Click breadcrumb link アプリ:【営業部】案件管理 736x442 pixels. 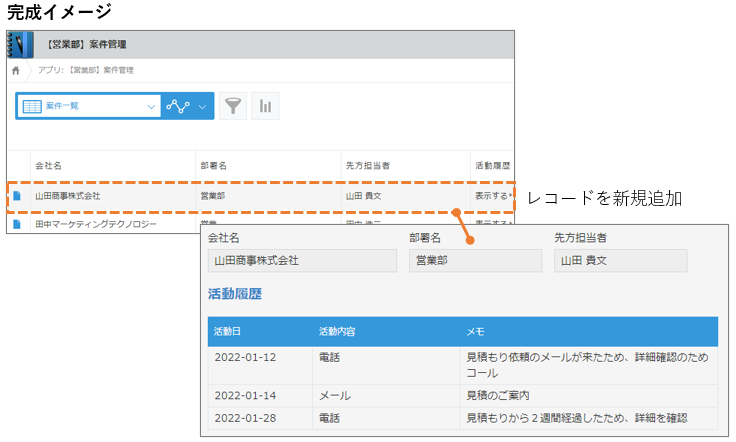coord(86,71)
